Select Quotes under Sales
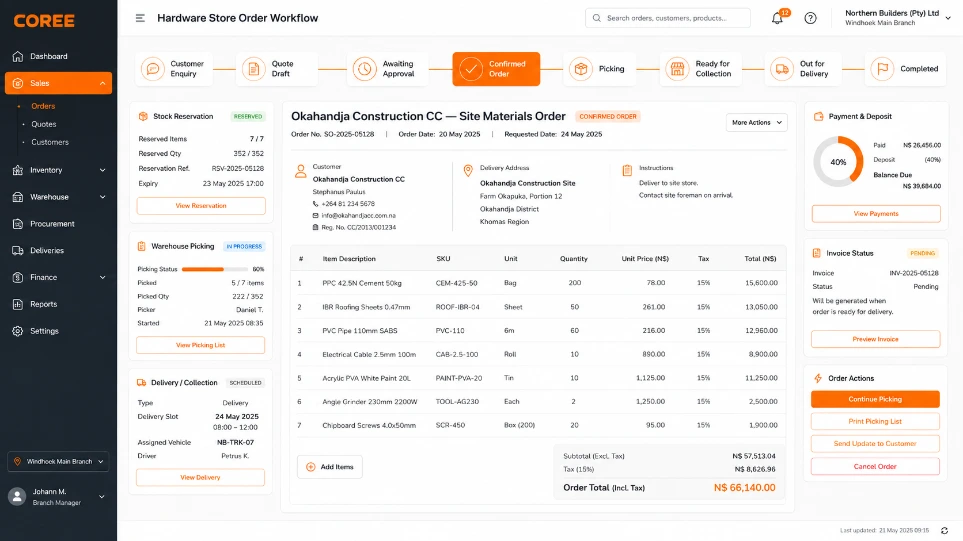963x541 pixels. 44,124
